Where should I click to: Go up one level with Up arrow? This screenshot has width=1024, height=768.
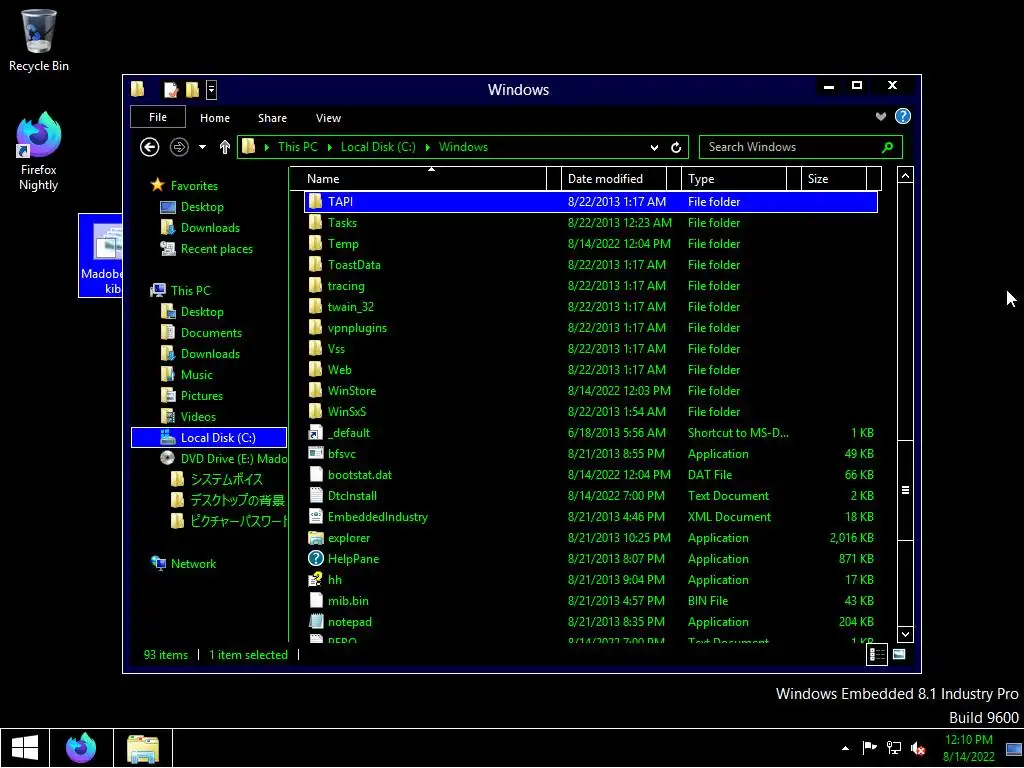click(225, 147)
